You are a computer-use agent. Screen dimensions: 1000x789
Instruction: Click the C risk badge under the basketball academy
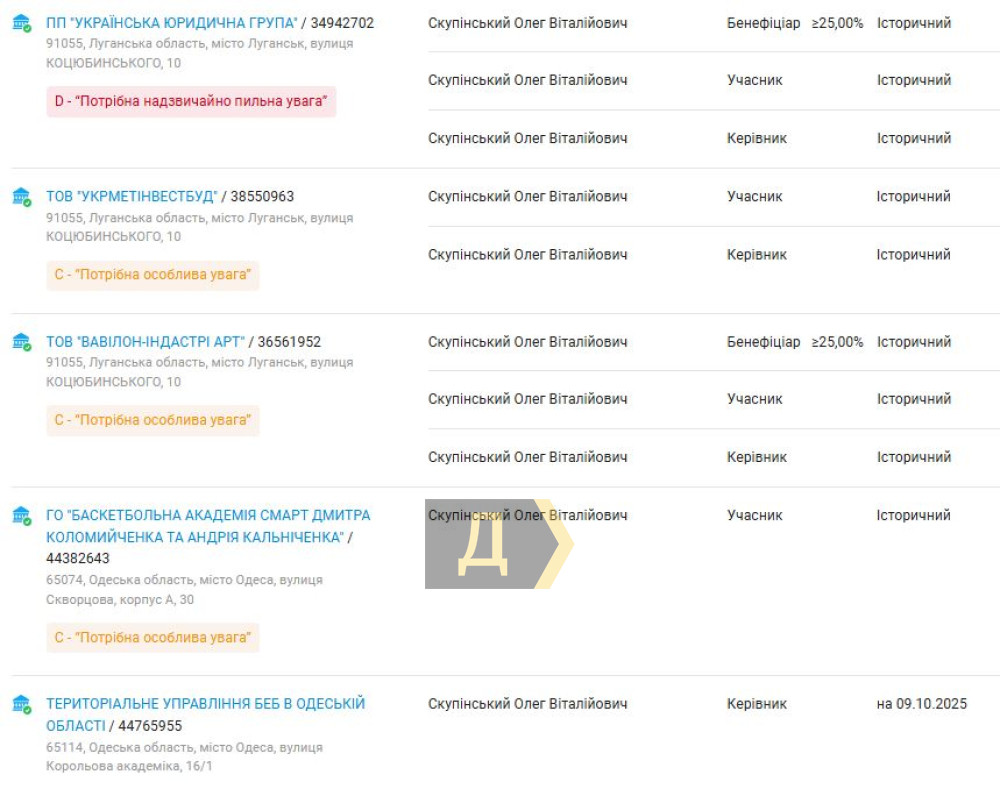click(x=152, y=637)
